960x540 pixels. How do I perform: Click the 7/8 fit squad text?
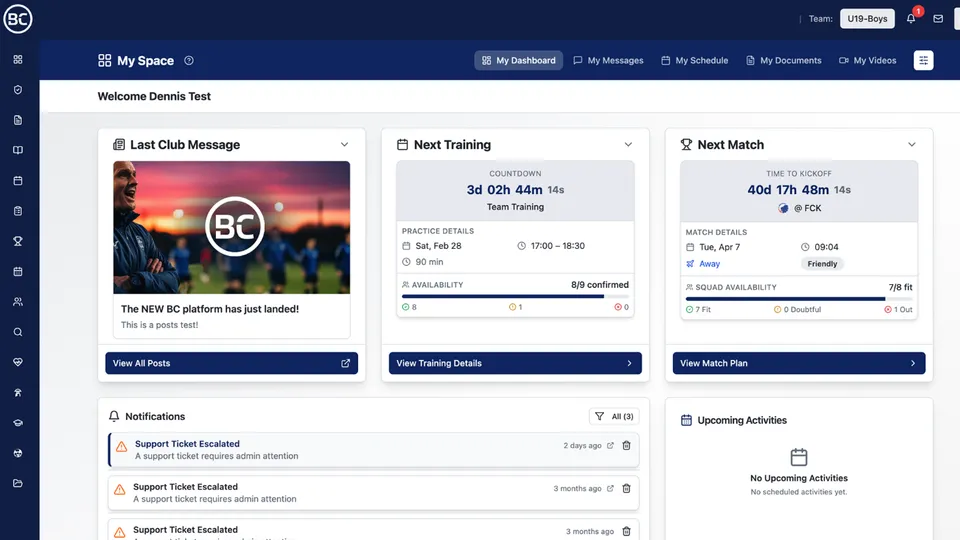tap(901, 287)
